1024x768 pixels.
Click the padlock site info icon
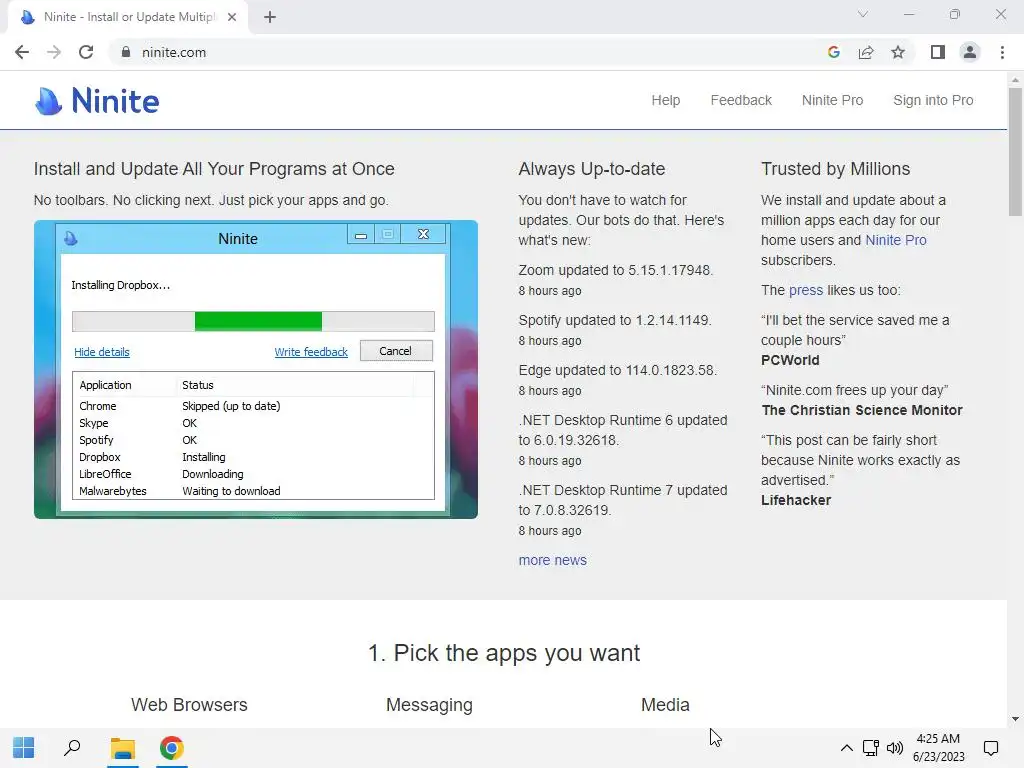[x=126, y=52]
